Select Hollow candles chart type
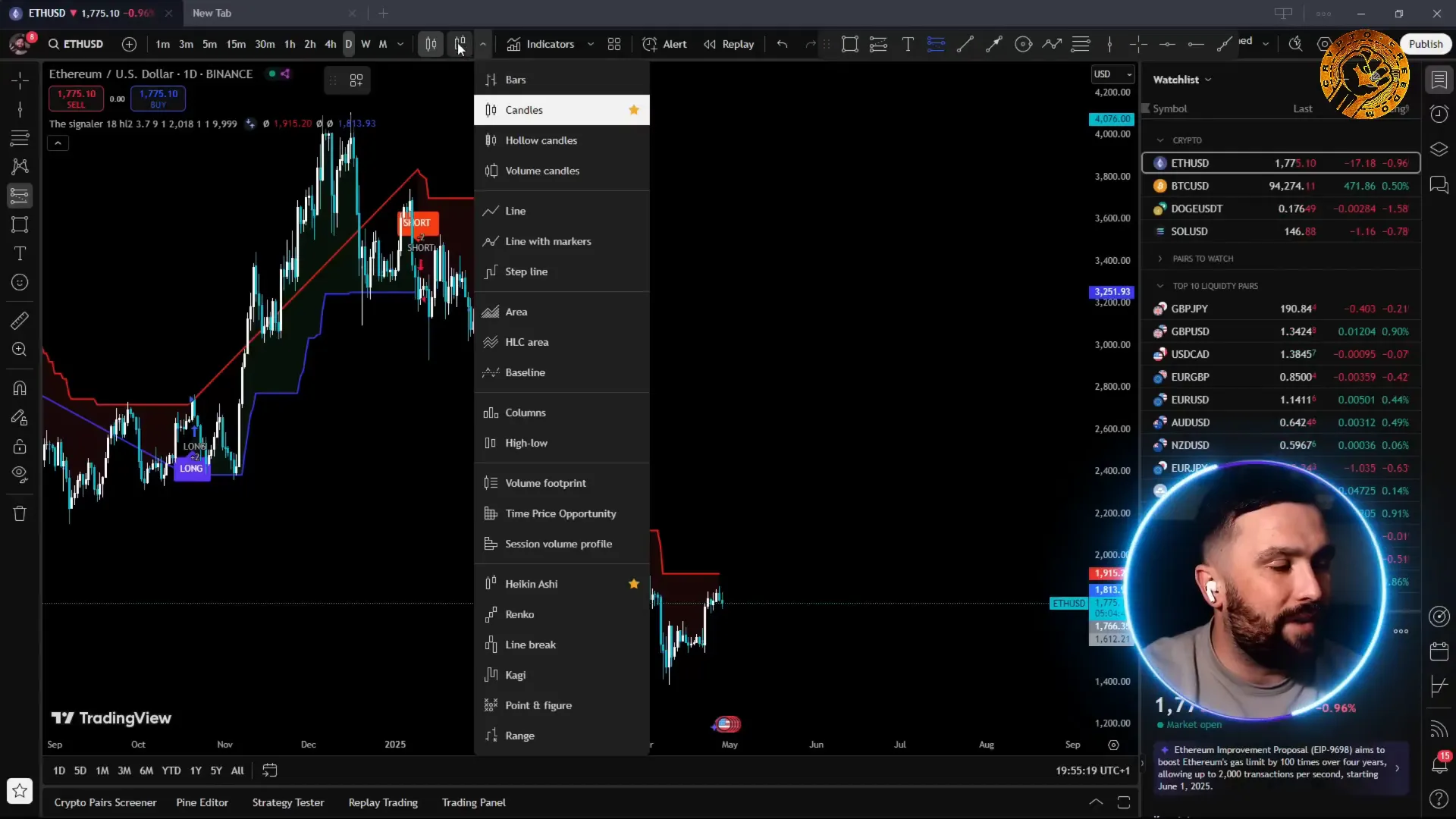The height and width of the screenshot is (819, 1456). click(561, 140)
